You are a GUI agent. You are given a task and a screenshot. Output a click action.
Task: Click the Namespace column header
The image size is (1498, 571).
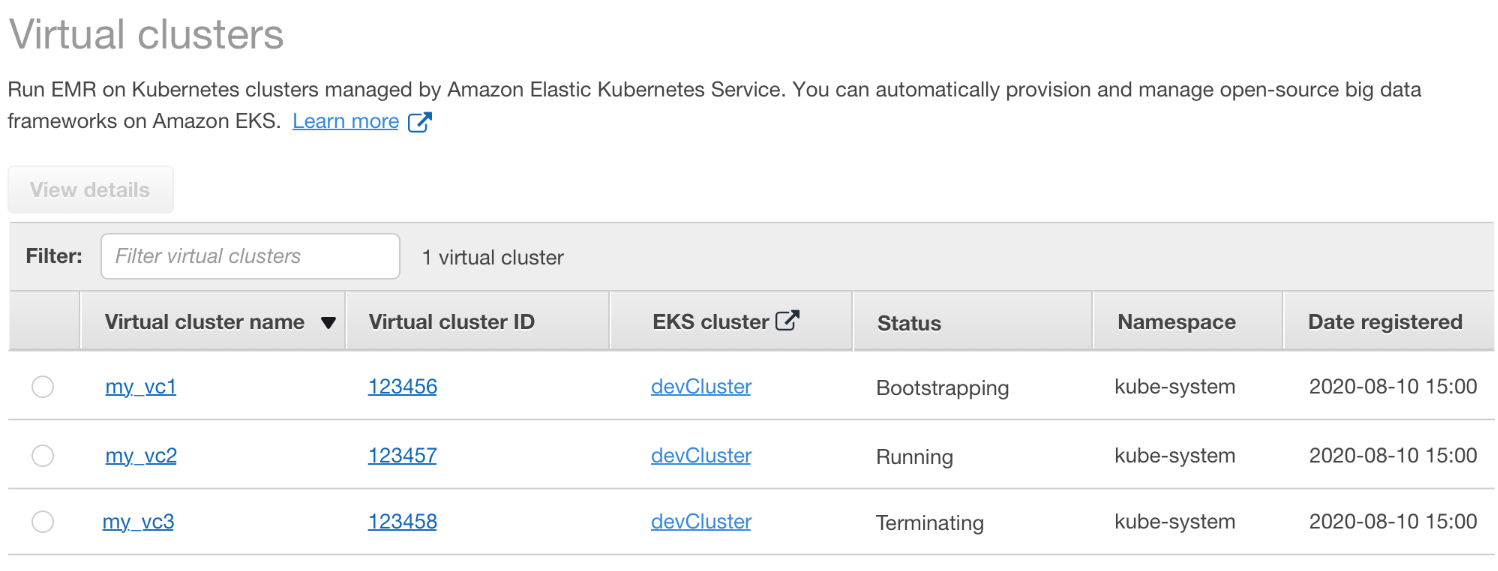click(x=1176, y=322)
